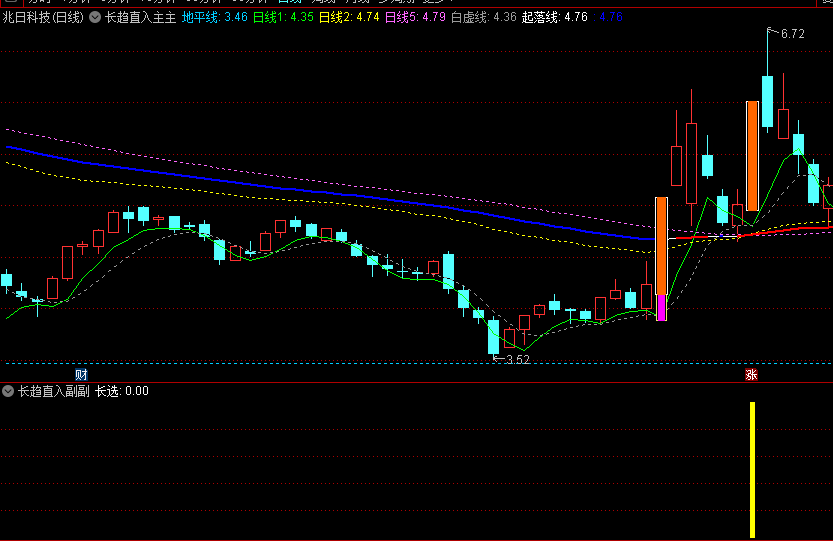This screenshot has width=833, height=541.
Task: Select the 长选: 0.00 sub-chart value
Action: pos(122,392)
